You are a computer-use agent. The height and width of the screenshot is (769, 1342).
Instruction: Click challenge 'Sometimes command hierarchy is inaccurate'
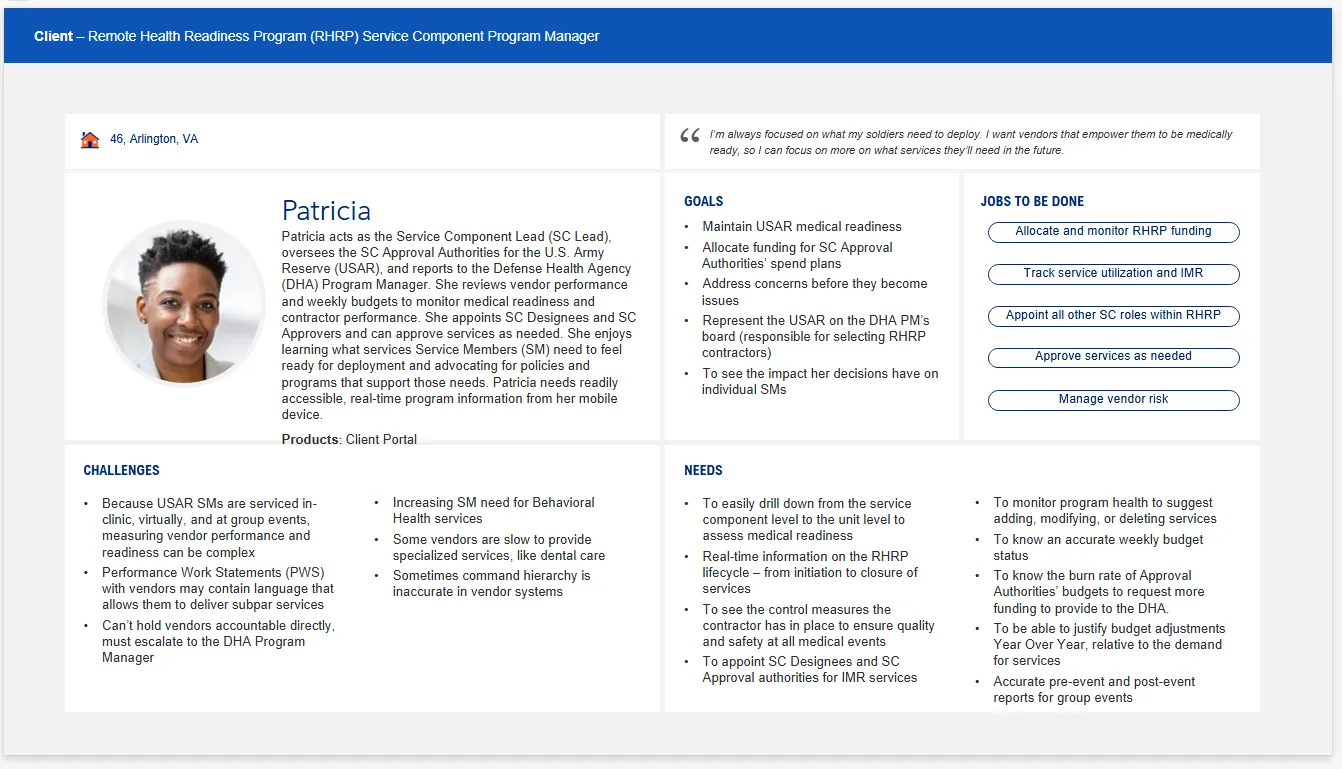(491, 584)
